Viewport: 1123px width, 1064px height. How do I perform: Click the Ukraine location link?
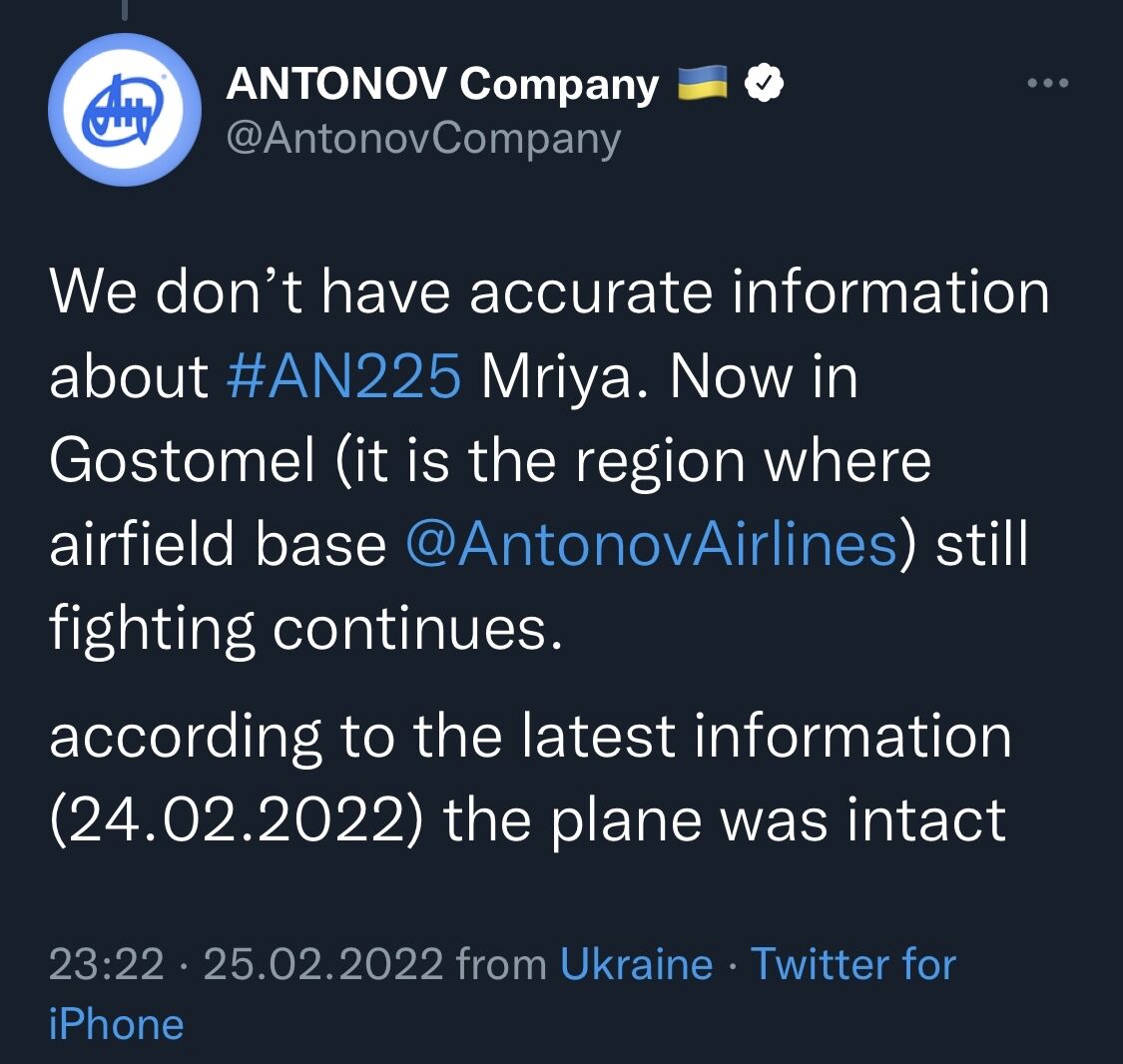pyautogui.click(x=636, y=964)
